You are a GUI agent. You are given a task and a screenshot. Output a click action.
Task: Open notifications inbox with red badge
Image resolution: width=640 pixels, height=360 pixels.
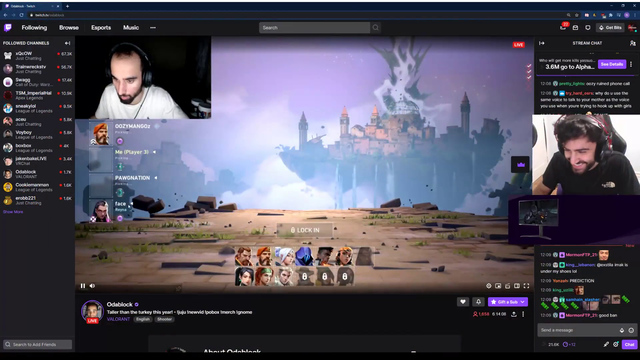(563, 27)
